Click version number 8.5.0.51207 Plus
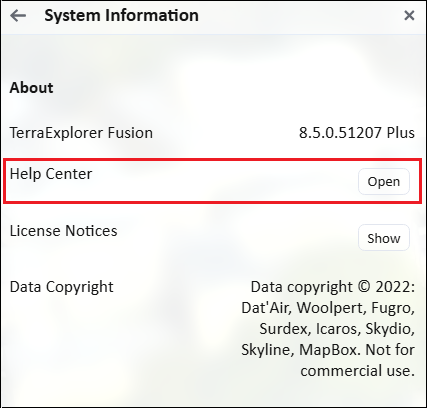Screen dimensions: 427x408 pyautogui.click(x=357, y=133)
